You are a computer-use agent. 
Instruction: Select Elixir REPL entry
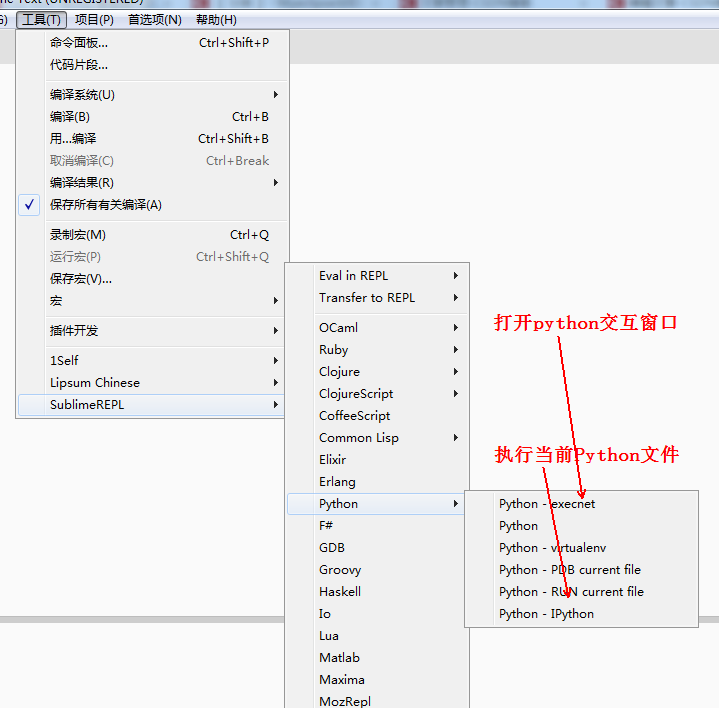pos(377,459)
